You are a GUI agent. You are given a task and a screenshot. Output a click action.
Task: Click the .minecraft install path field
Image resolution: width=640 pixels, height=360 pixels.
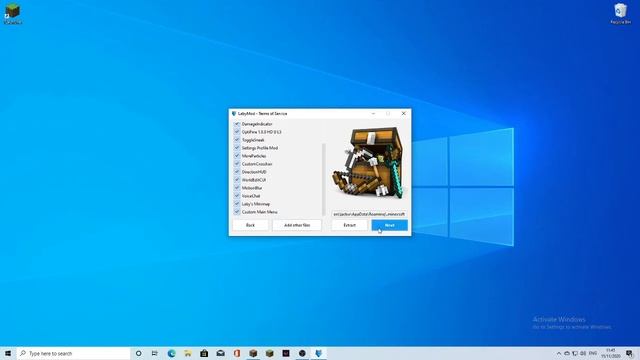[x=369, y=214]
